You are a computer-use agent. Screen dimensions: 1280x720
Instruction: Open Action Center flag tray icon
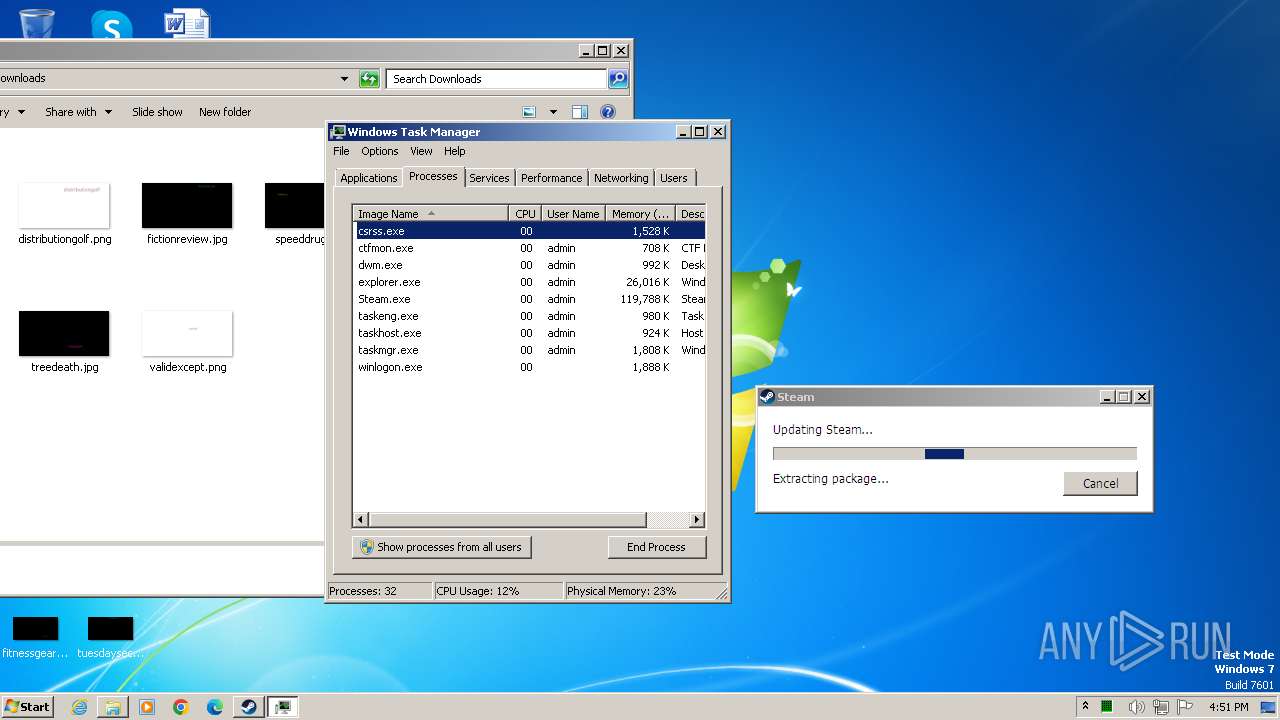tap(1186, 707)
